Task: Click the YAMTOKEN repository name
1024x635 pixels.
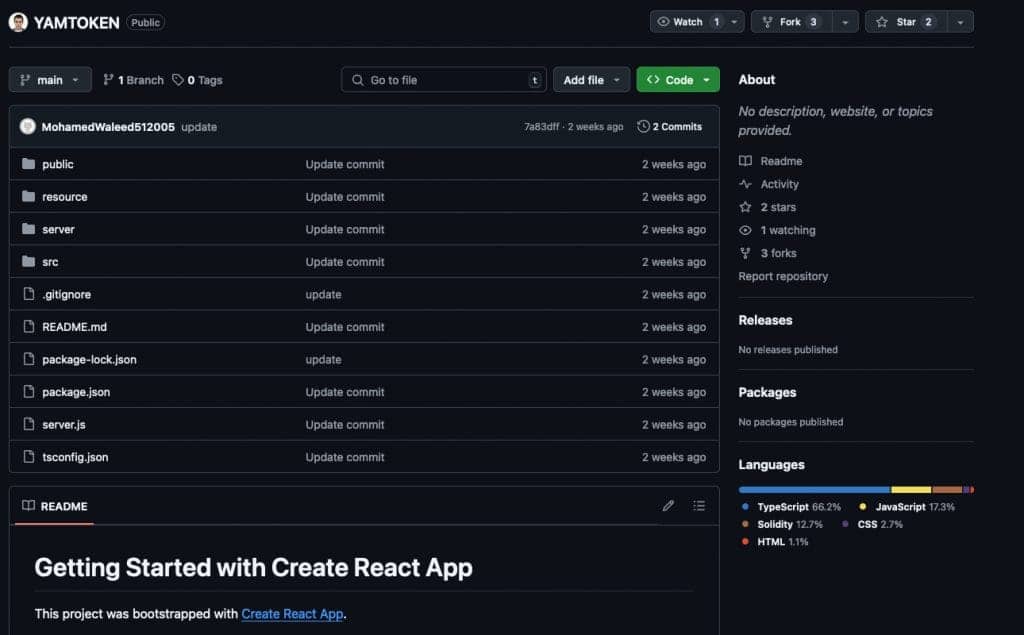Action: 76,23
